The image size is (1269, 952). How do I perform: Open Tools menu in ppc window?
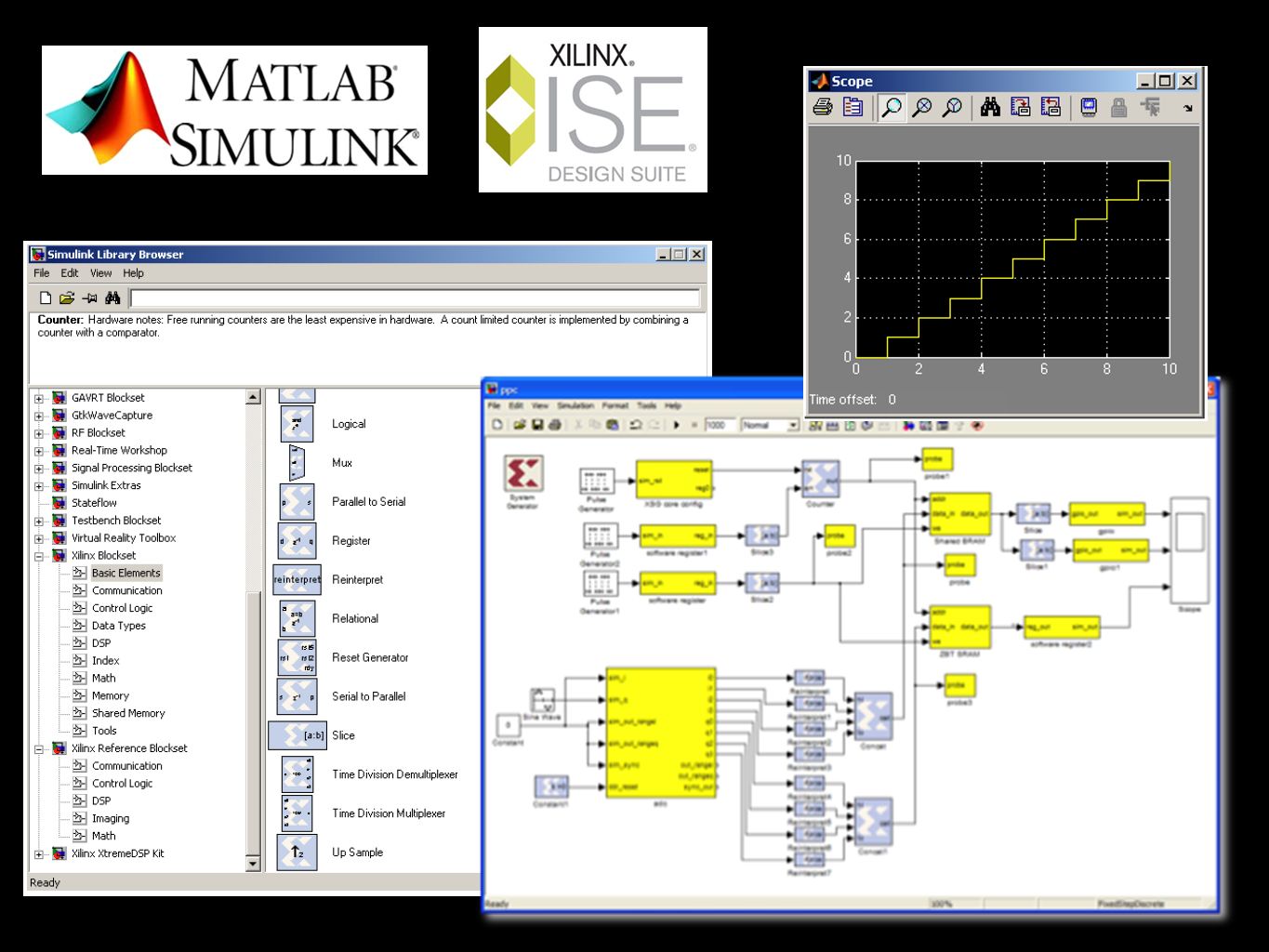pos(647,405)
